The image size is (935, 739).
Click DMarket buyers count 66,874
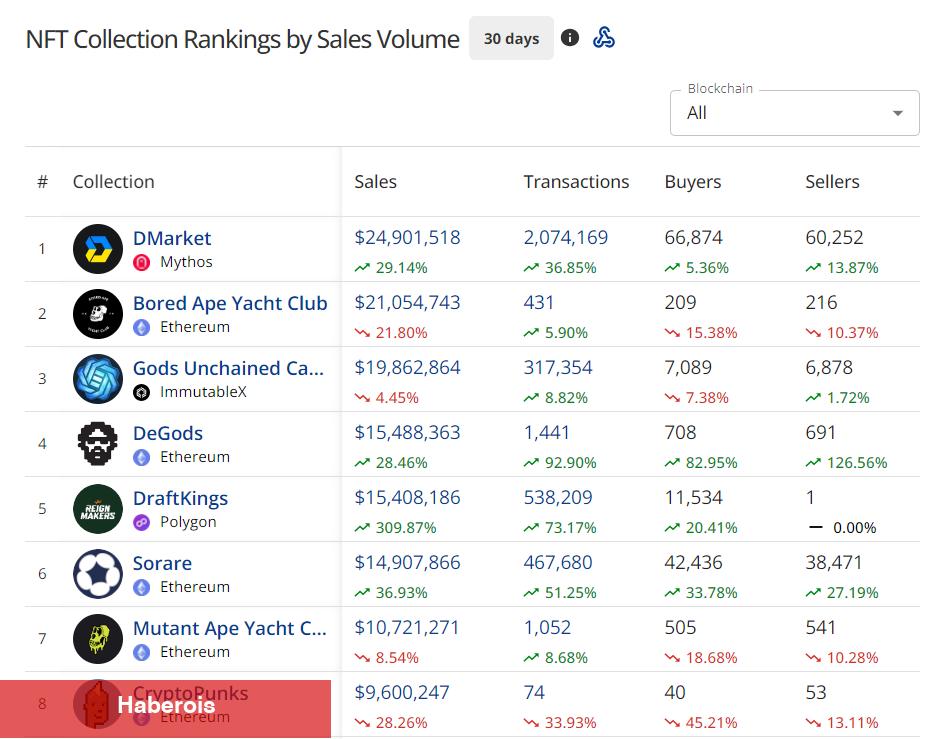693,238
